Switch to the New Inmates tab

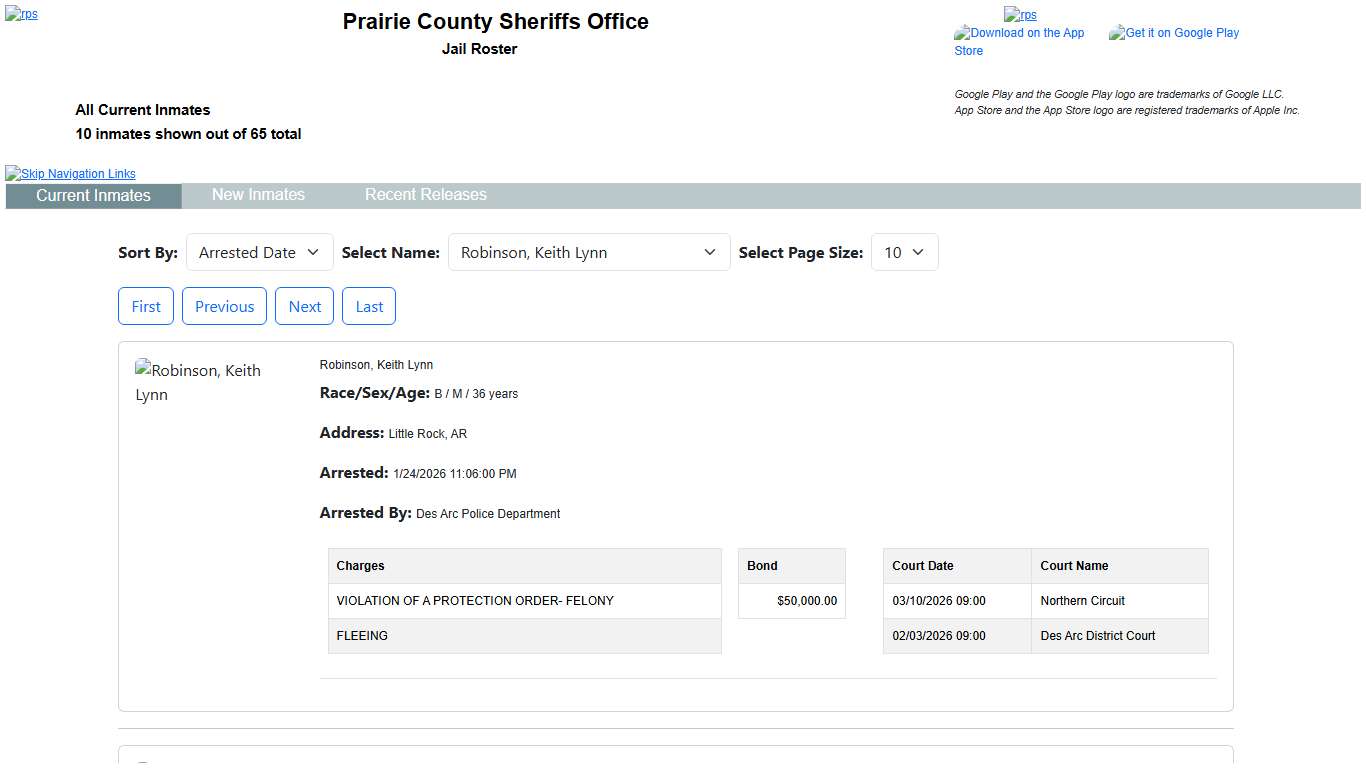coord(258,195)
